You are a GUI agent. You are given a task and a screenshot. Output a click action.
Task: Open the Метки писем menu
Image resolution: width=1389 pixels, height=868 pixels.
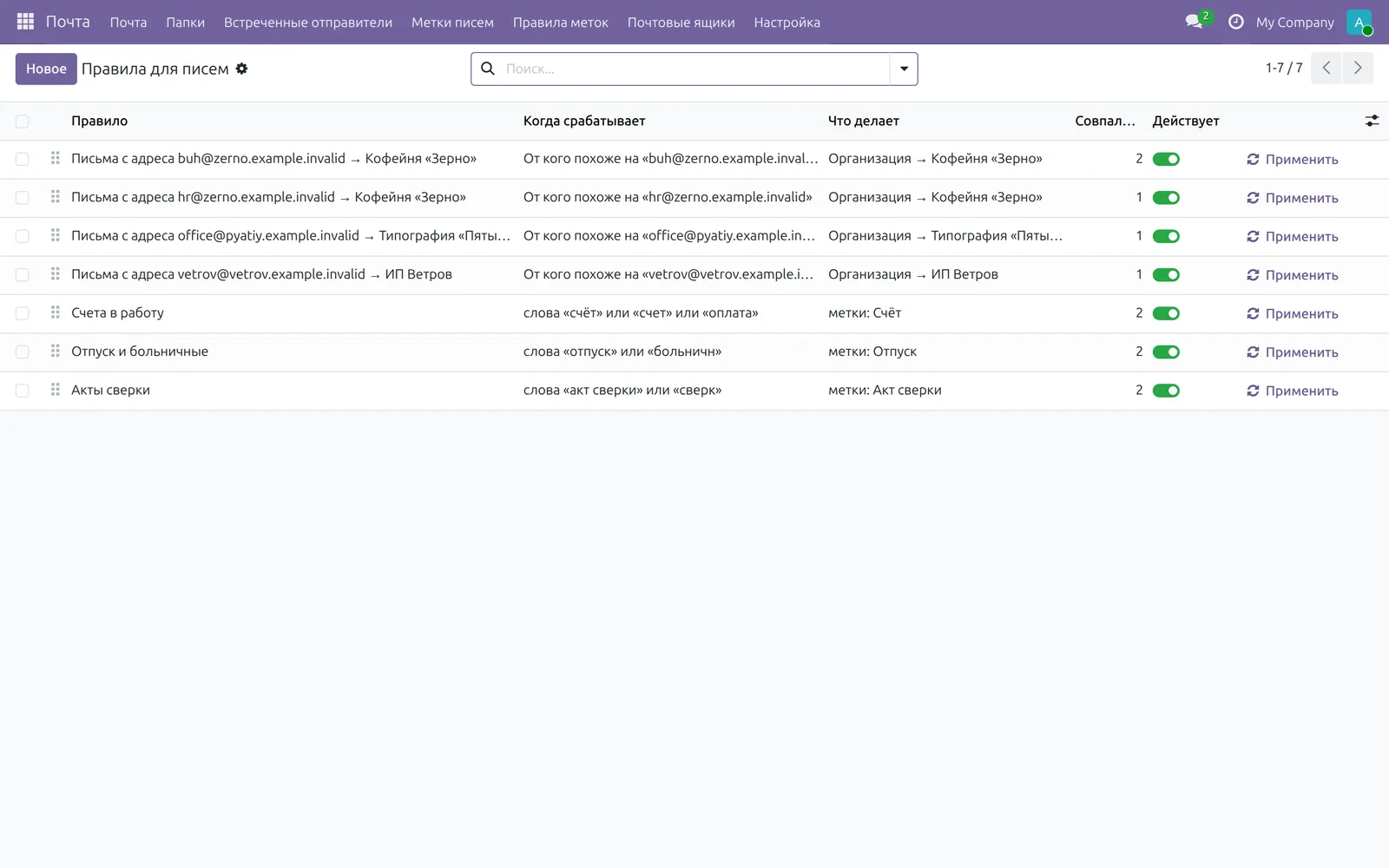coord(452,22)
